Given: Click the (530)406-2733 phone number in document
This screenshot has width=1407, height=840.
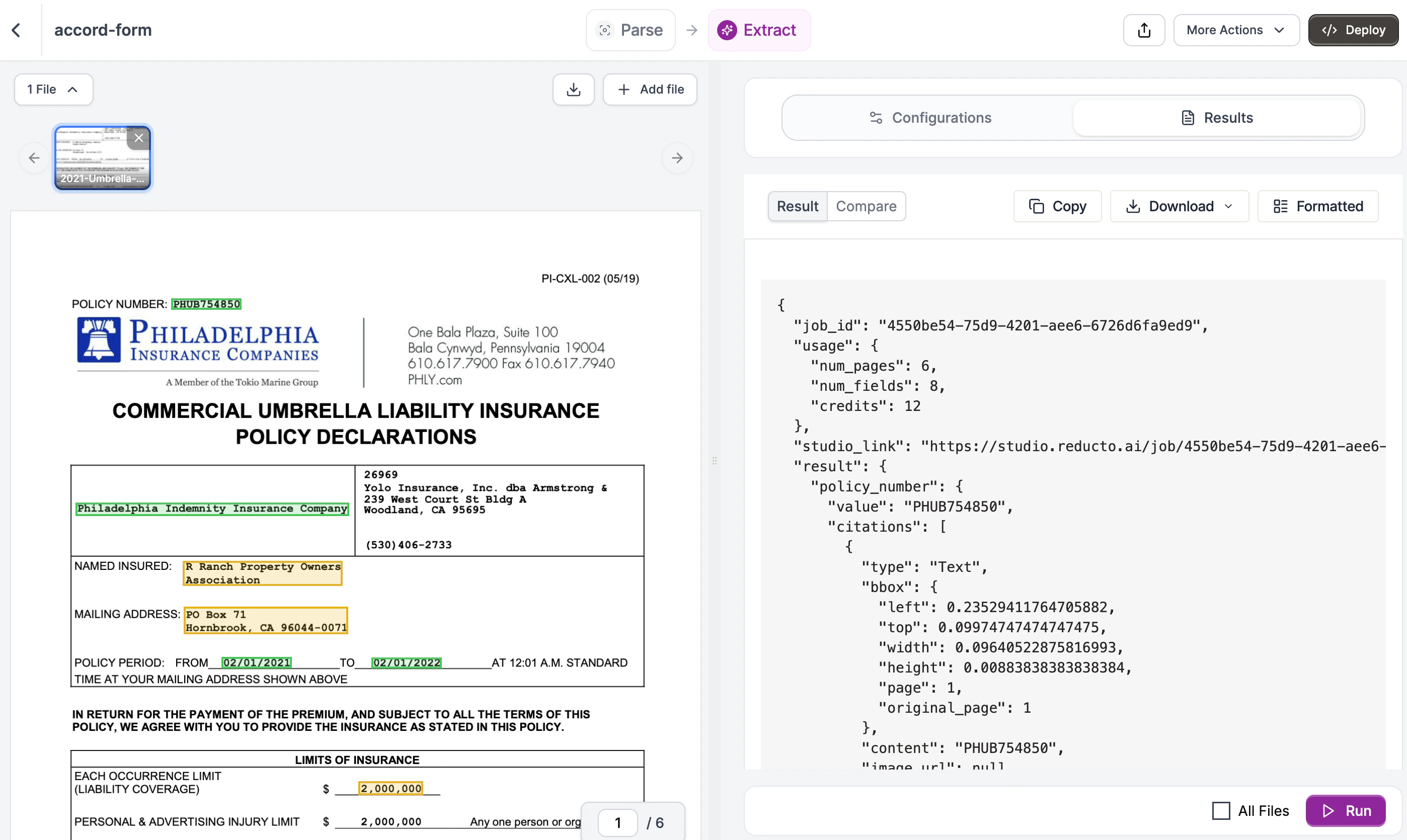Looking at the screenshot, I should (409, 545).
